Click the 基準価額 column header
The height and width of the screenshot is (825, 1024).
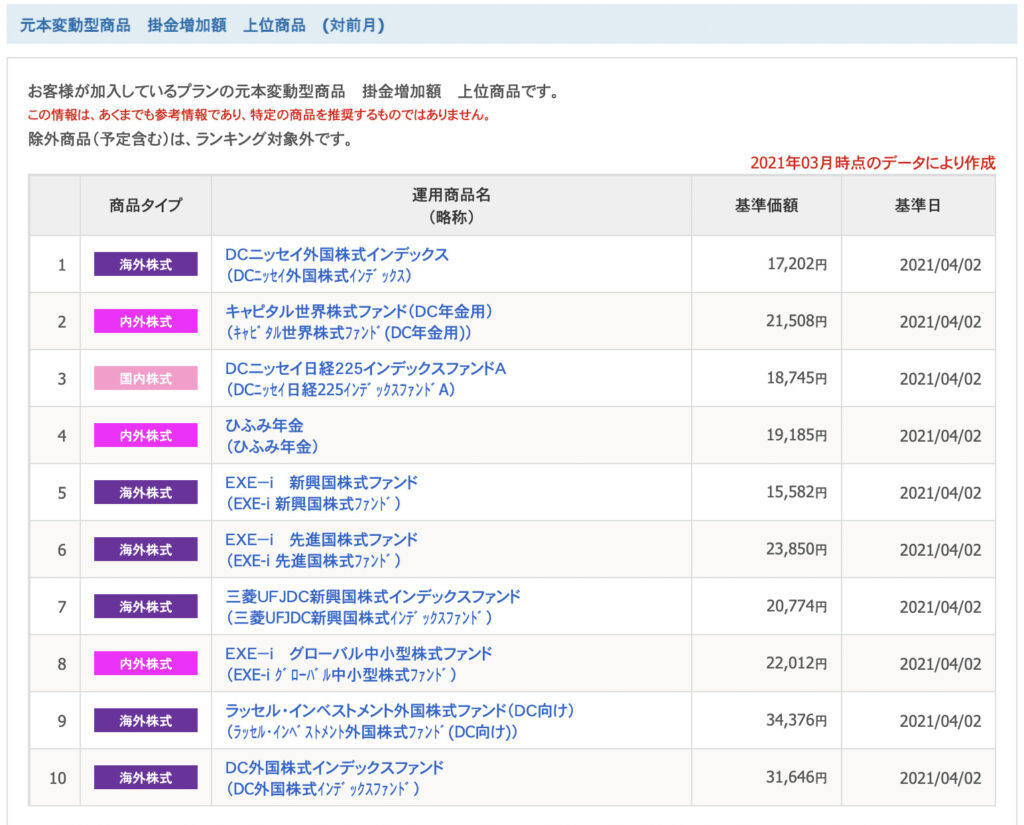pos(766,205)
